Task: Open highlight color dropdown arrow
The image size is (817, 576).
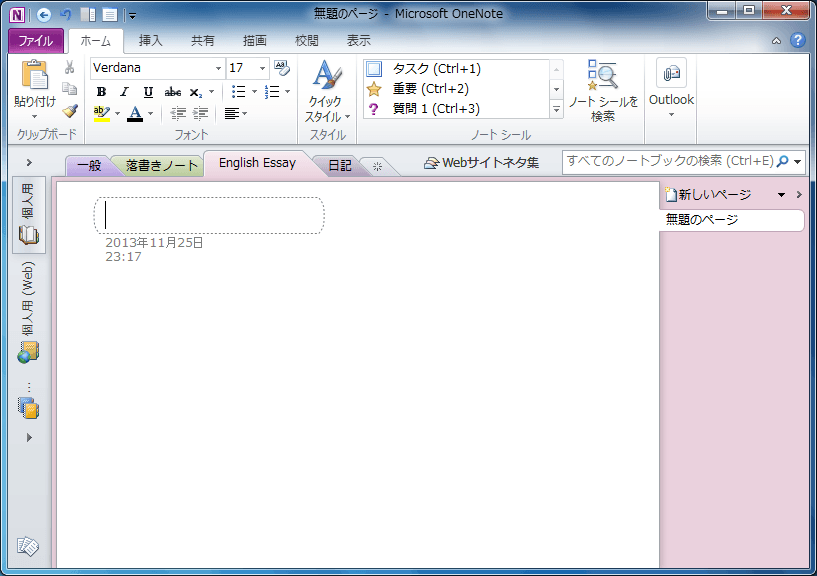Action: 117,113
